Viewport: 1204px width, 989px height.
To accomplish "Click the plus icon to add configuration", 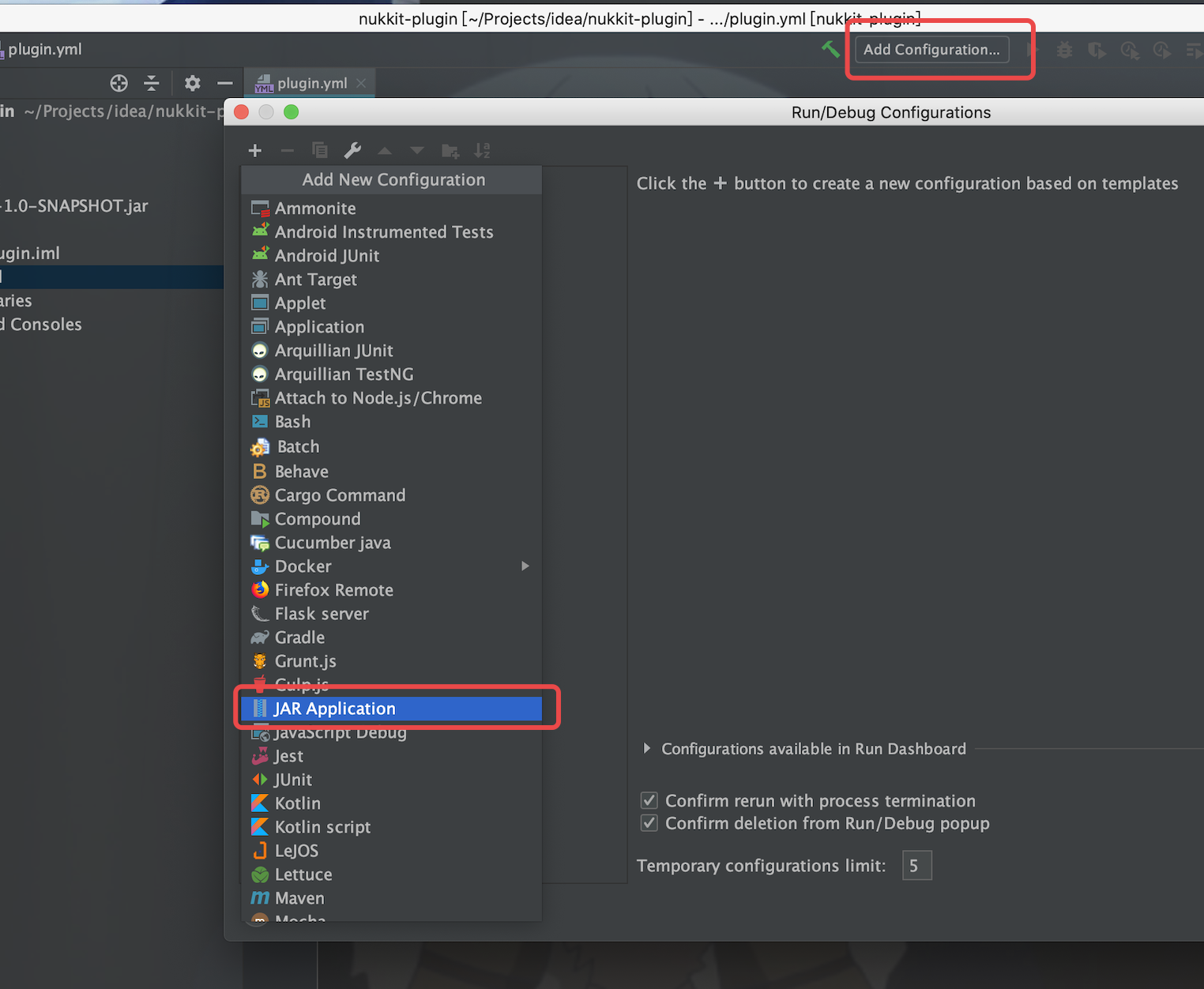I will (255, 151).
